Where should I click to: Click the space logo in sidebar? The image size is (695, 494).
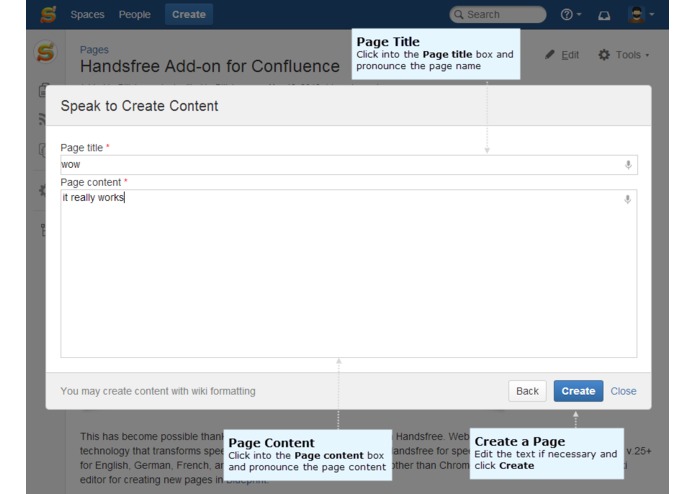pos(45,52)
